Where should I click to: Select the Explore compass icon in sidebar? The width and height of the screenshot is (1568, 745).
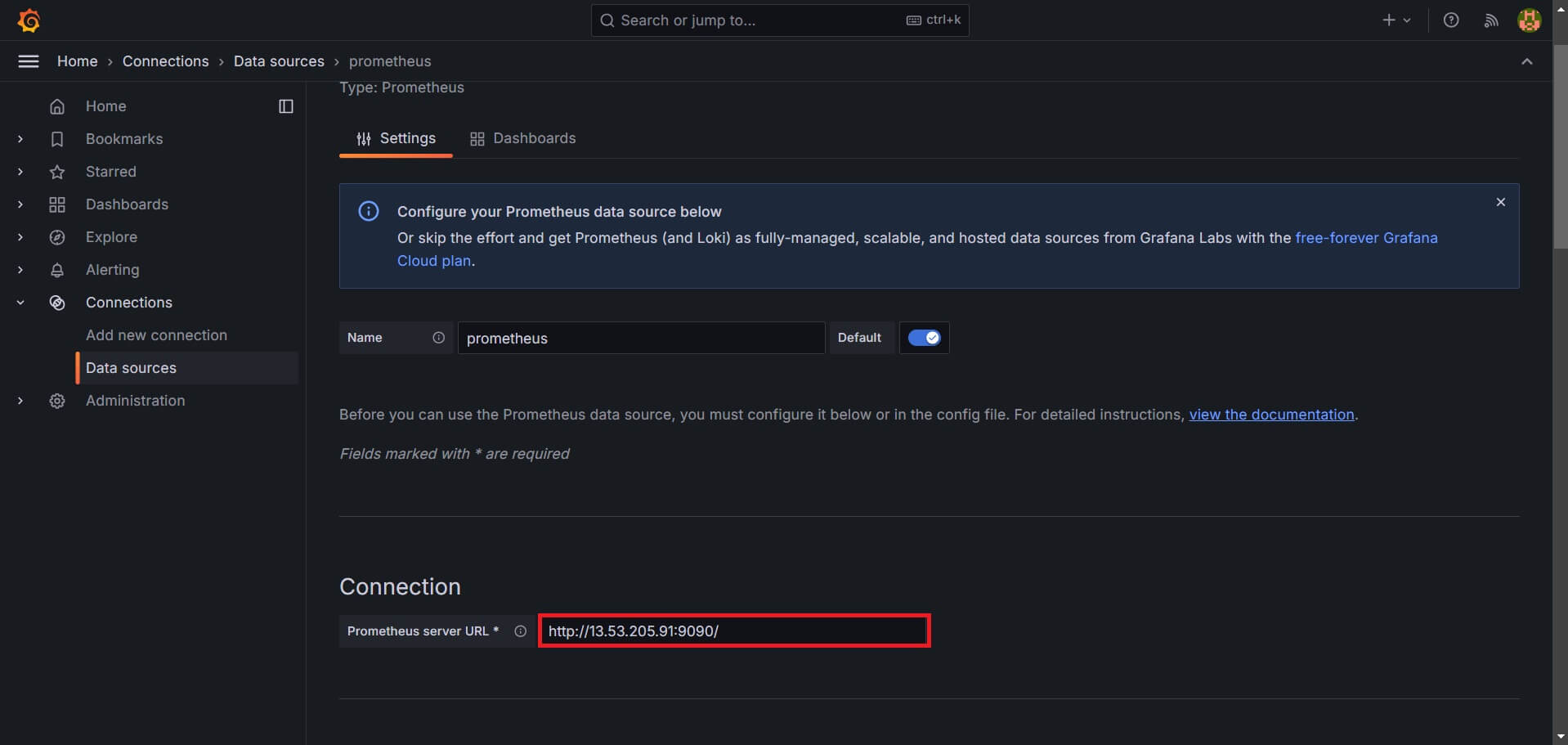click(x=57, y=237)
